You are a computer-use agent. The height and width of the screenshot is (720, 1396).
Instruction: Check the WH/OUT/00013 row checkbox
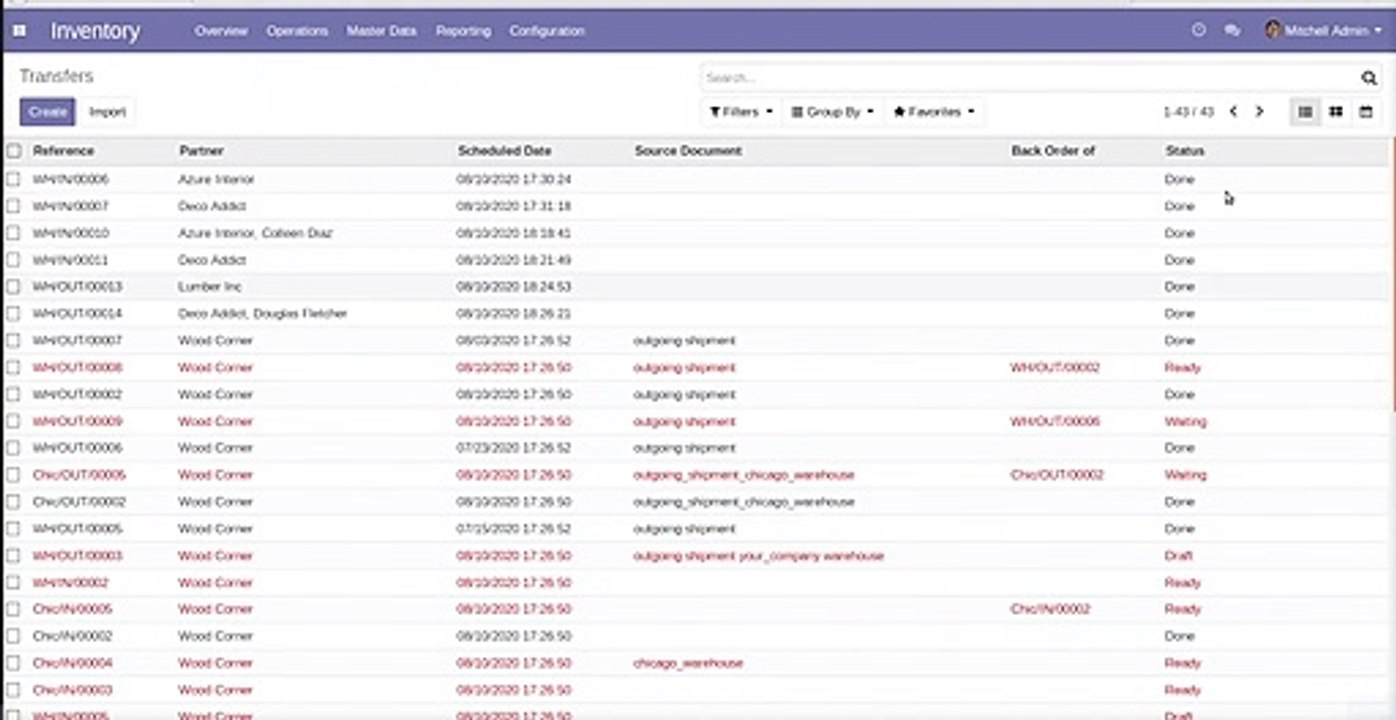click(13, 287)
